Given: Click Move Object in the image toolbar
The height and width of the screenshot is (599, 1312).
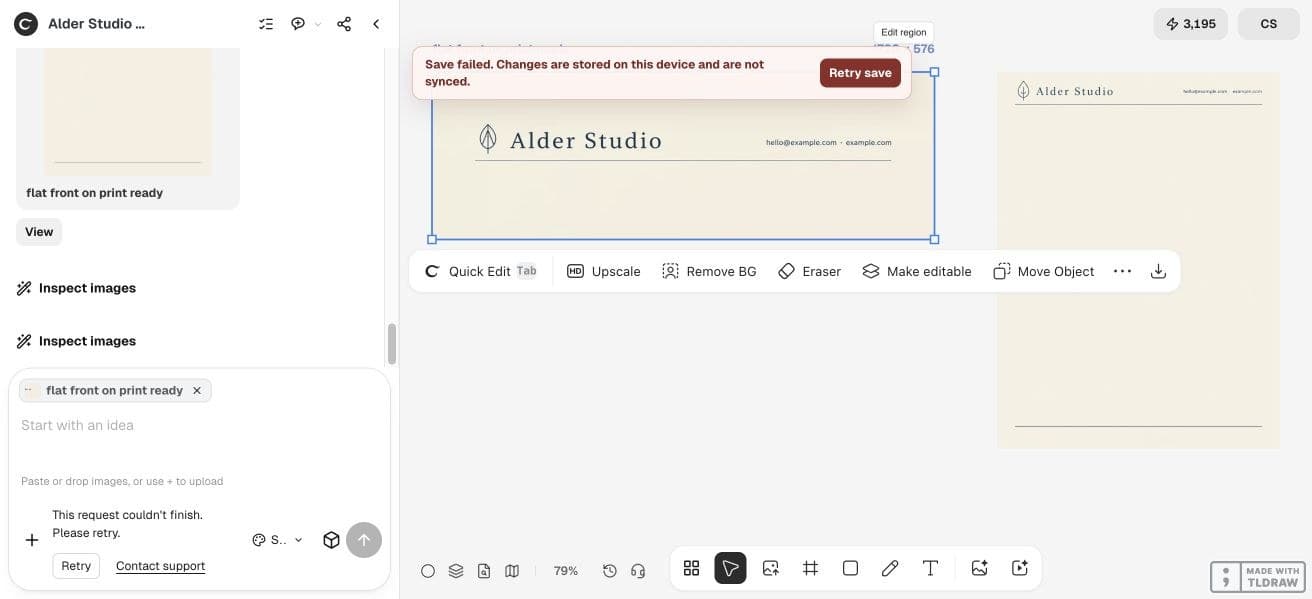Looking at the screenshot, I should [x=1044, y=271].
